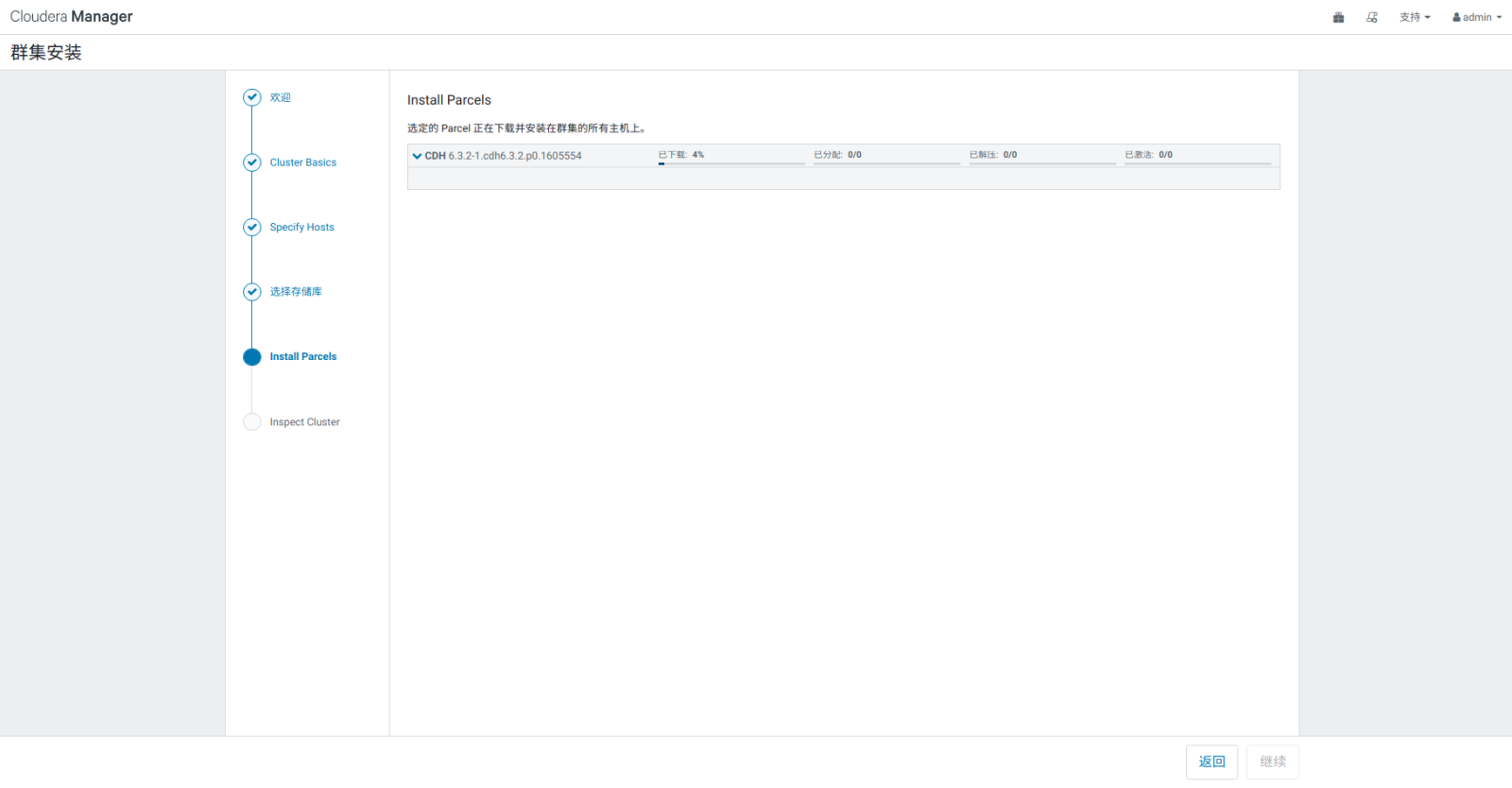
Task: Click the Parcels gift box icon
Action: pyautogui.click(x=1338, y=17)
